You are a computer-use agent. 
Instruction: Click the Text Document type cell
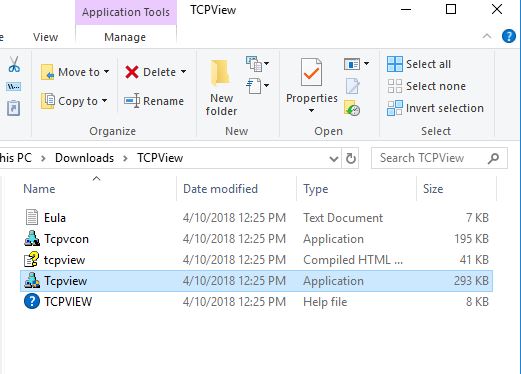pos(343,218)
